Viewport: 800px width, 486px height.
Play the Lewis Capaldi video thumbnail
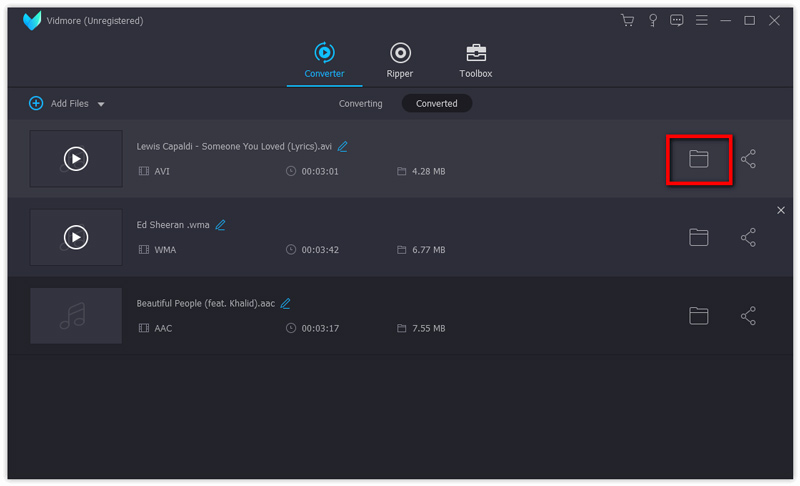click(x=76, y=159)
